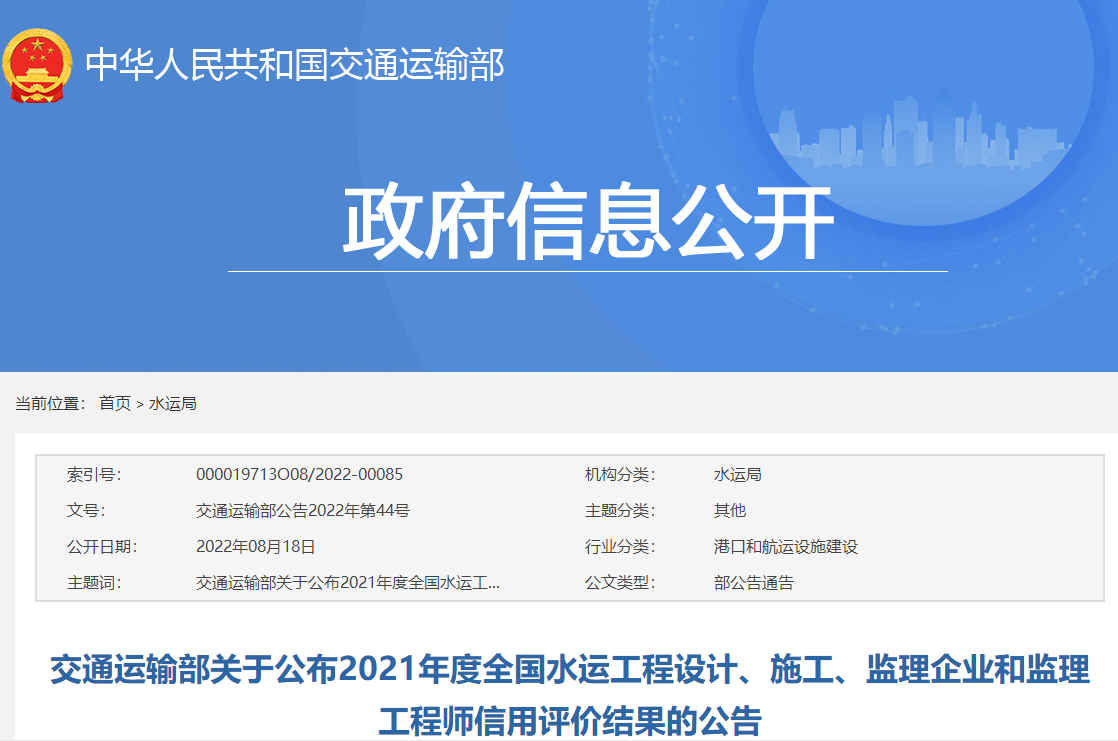Click the 中华人民共和国交通运输部 site title
The width and height of the screenshot is (1118, 741).
pos(295,66)
